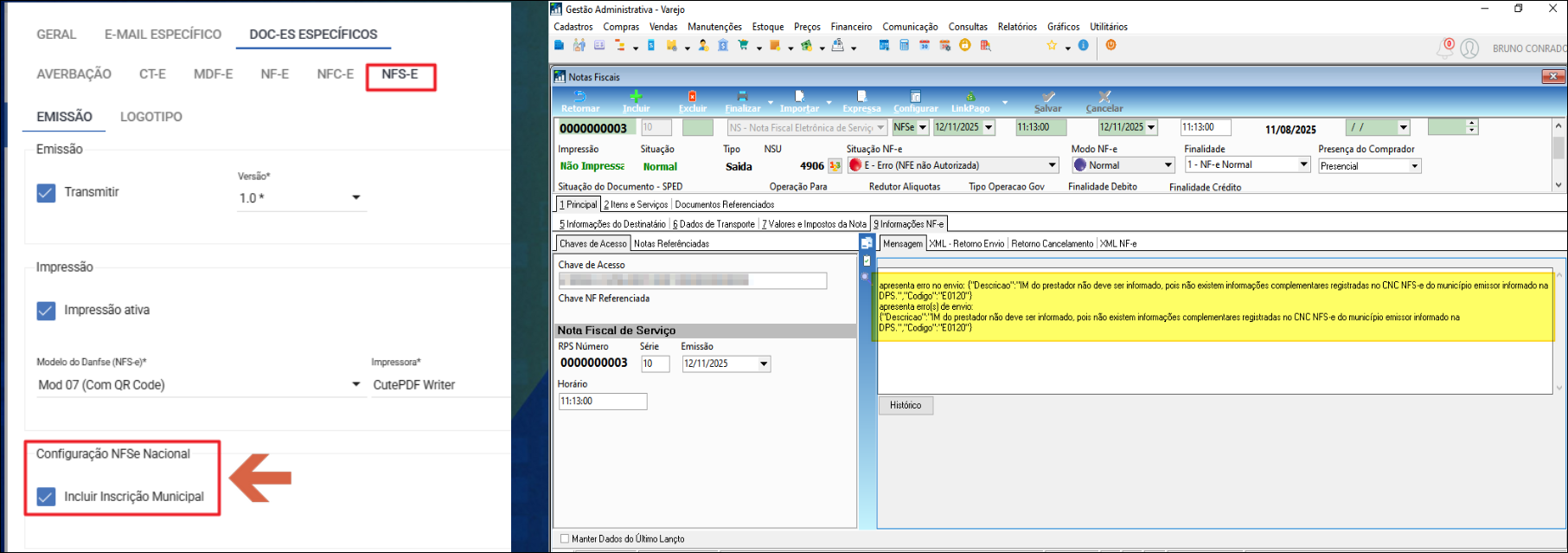Click the Expressa document icon
The image size is (1568, 553).
click(861, 97)
